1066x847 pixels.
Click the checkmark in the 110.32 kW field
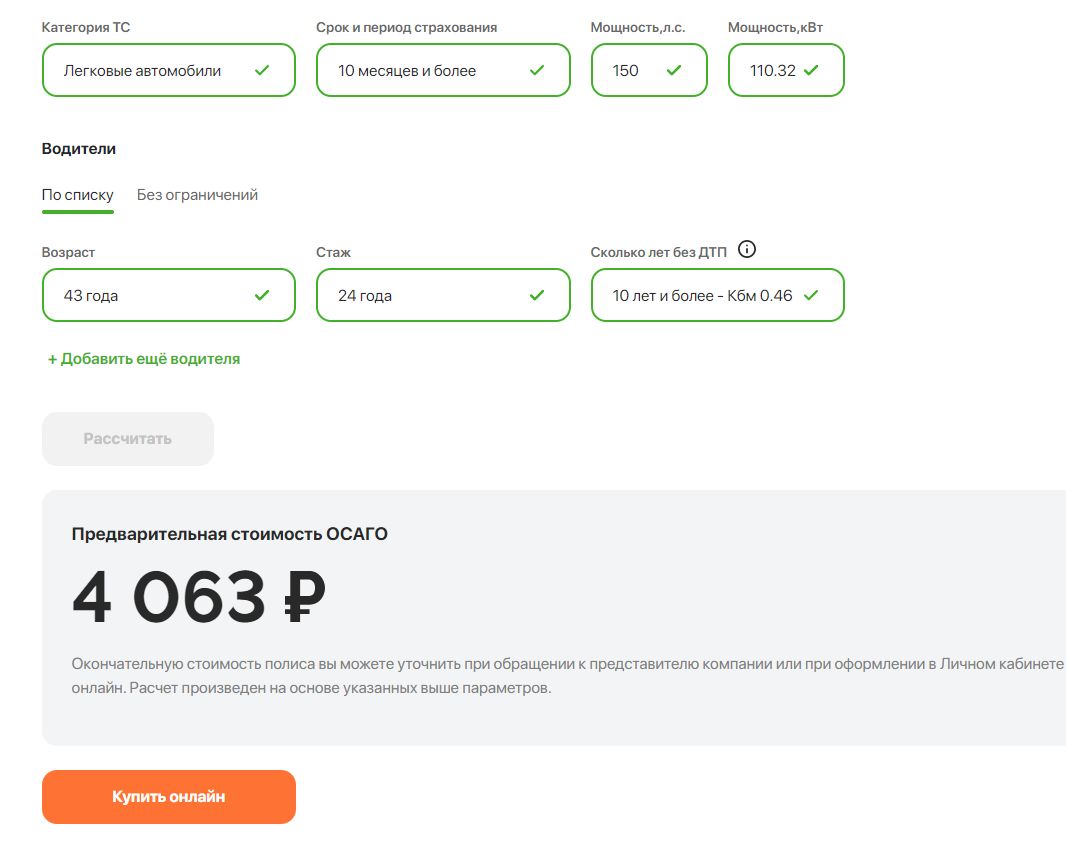coord(810,70)
